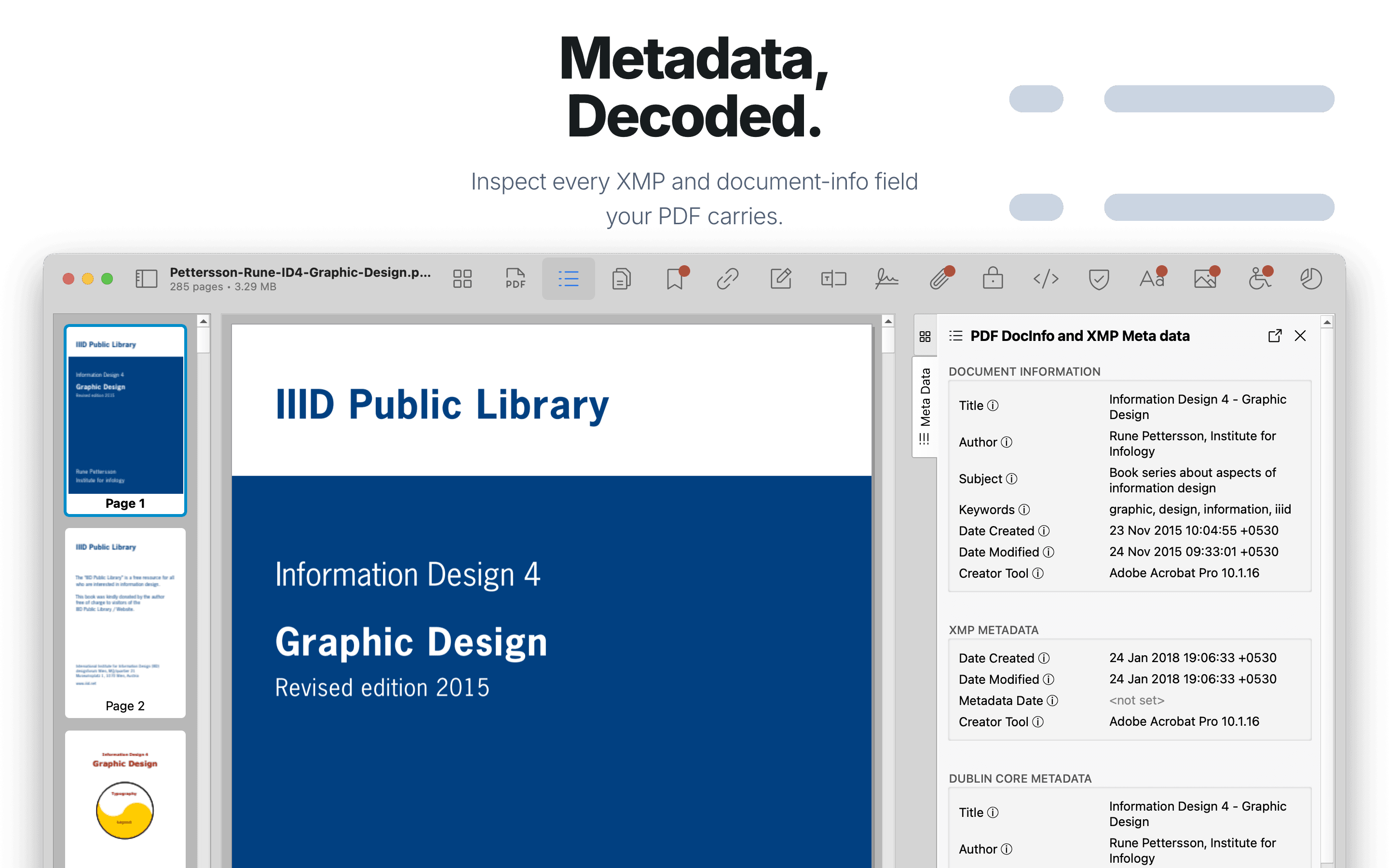Show info for the Subject field
The height and width of the screenshot is (868, 1389).
click(x=1012, y=479)
